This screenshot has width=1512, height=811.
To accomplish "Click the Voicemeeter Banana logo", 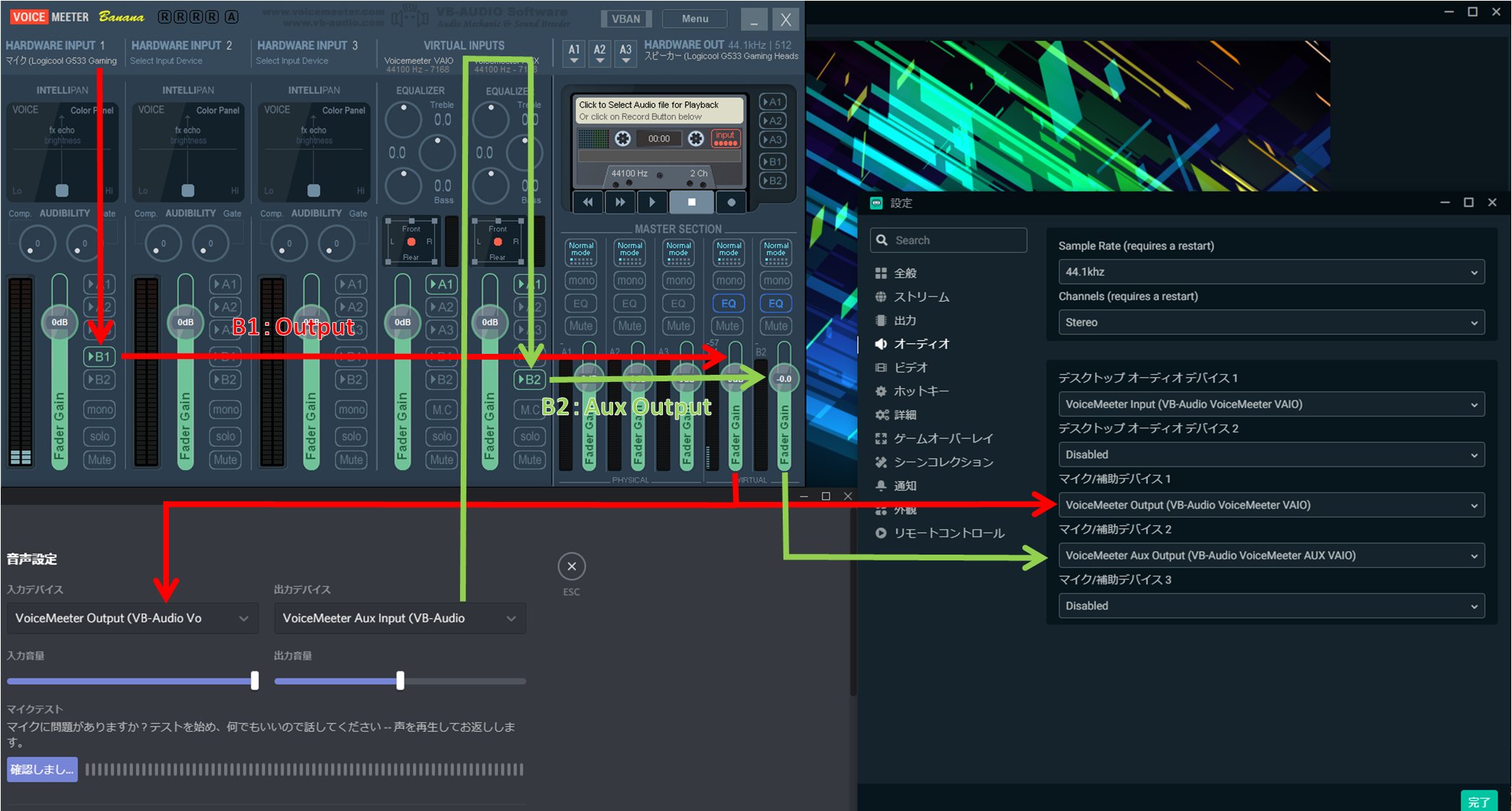I will point(77,17).
